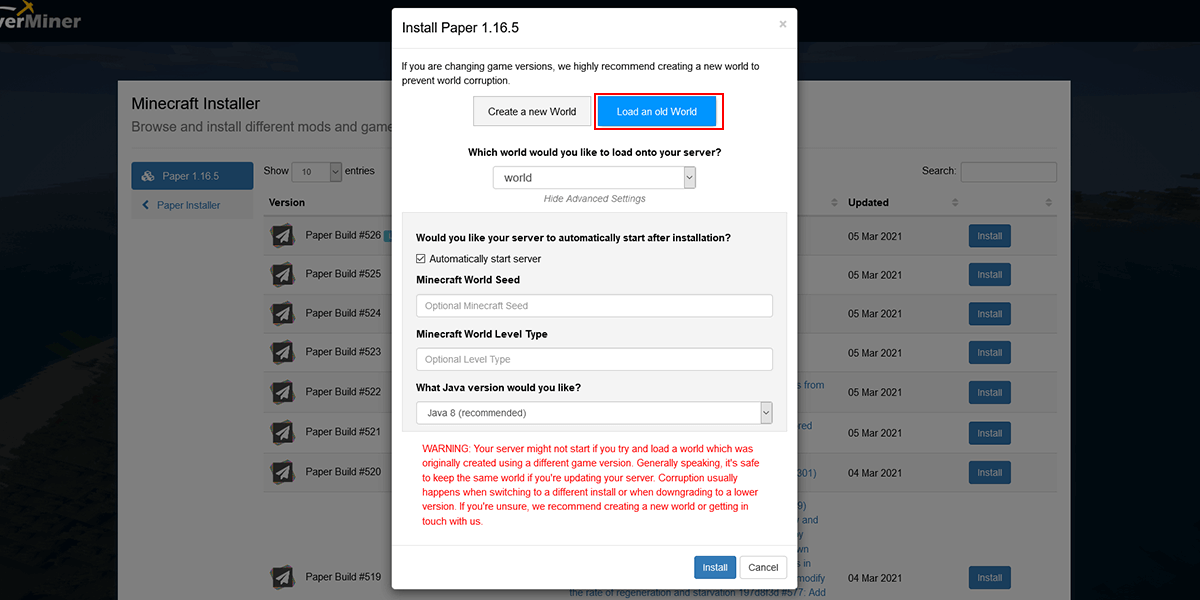Close the dialog with the X
The width and height of the screenshot is (1200, 600).
click(x=782, y=24)
